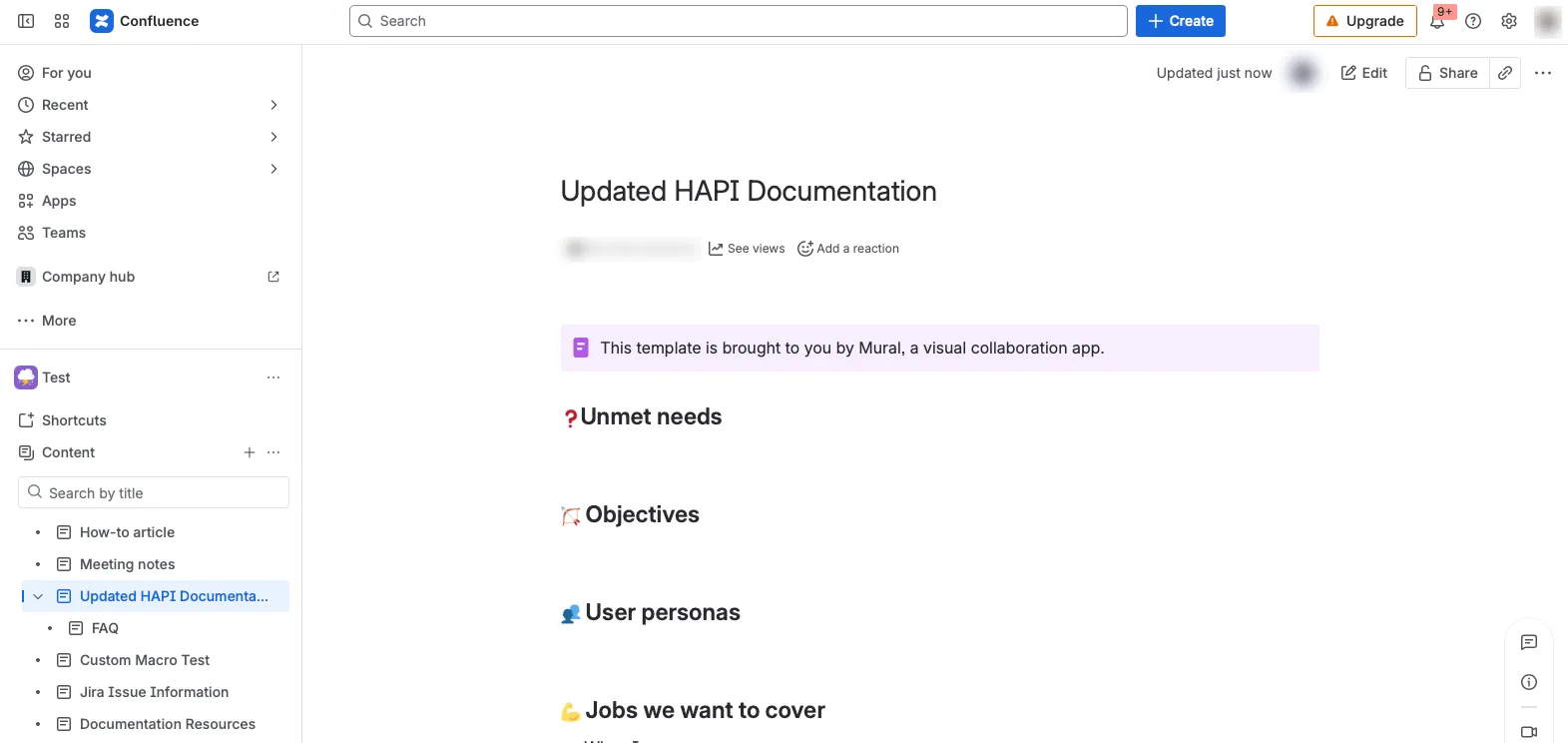Open comments panel icon
This screenshot has width=1568, height=743.
(x=1529, y=642)
